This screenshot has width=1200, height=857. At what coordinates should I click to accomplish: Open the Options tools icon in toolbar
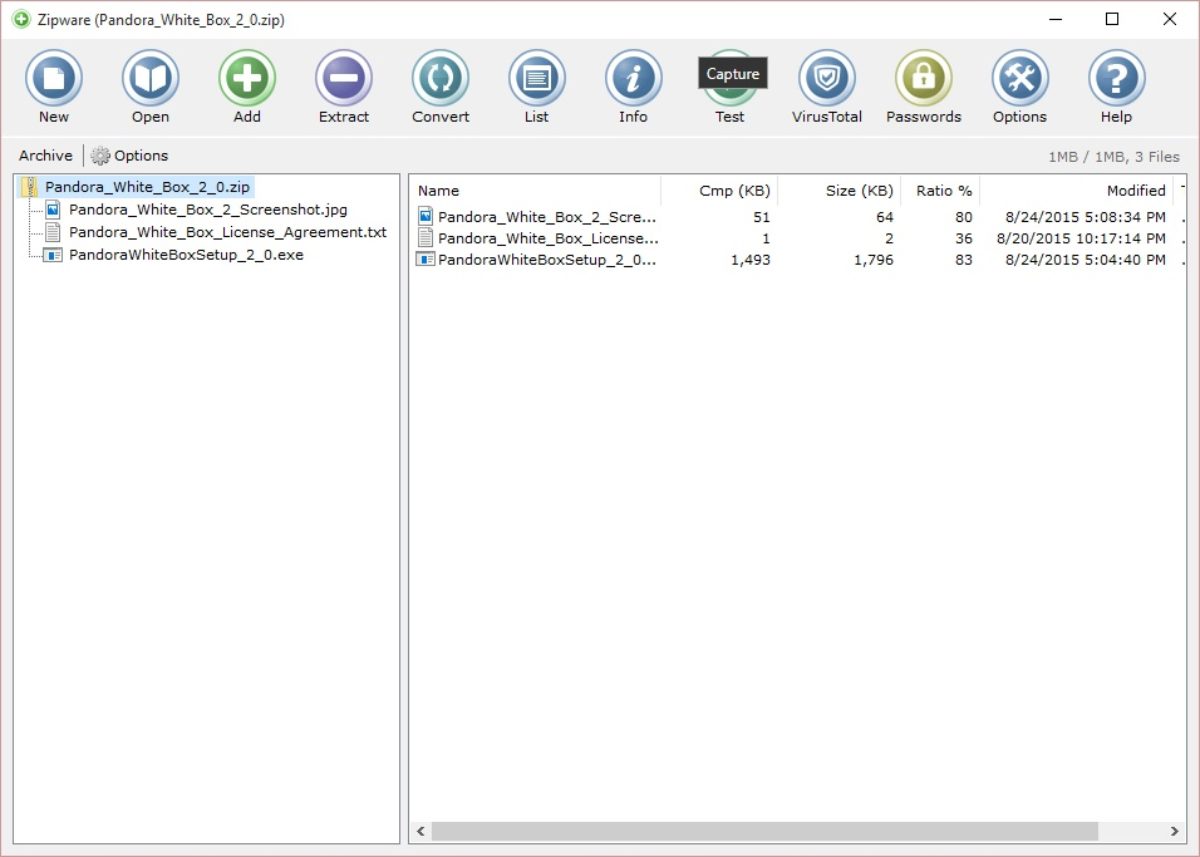[1020, 79]
